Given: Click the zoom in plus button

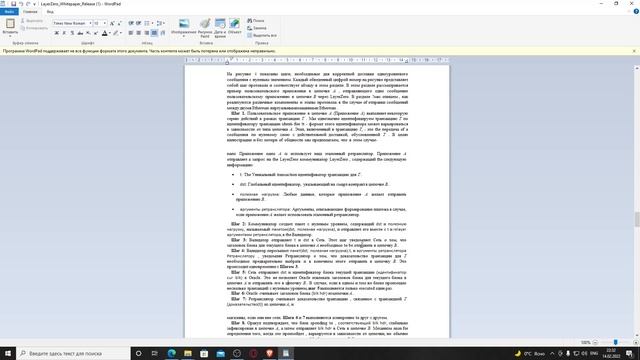Looking at the screenshot, I should (636, 342).
